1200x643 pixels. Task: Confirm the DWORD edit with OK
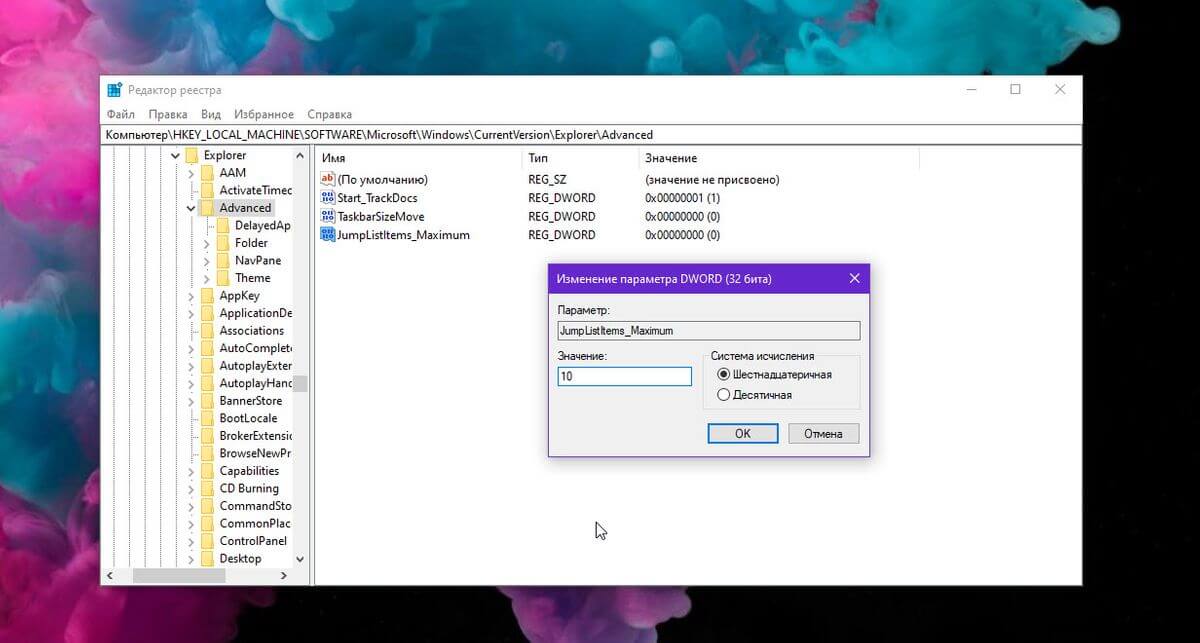coord(742,433)
